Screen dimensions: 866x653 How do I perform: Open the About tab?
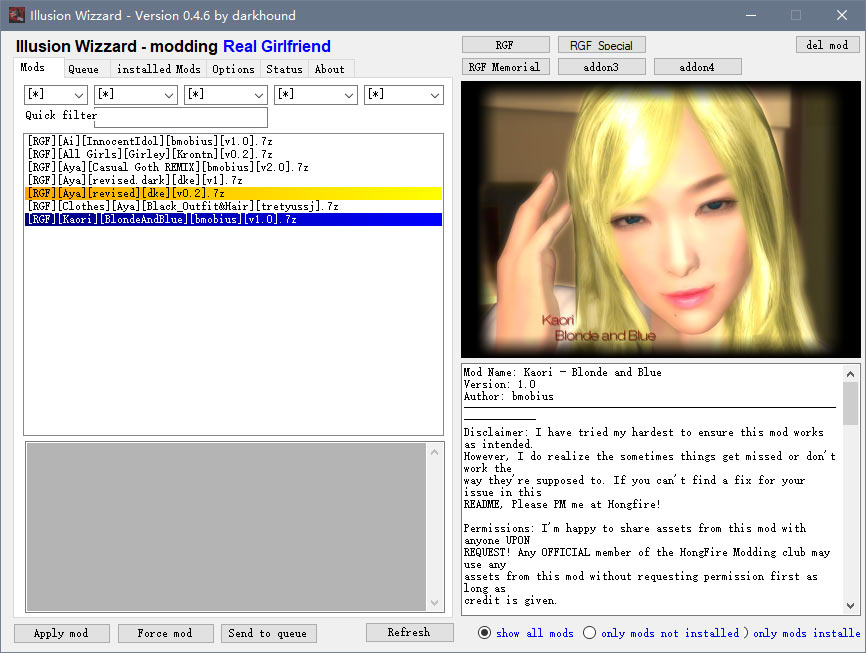pyautogui.click(x=330, y=69)
